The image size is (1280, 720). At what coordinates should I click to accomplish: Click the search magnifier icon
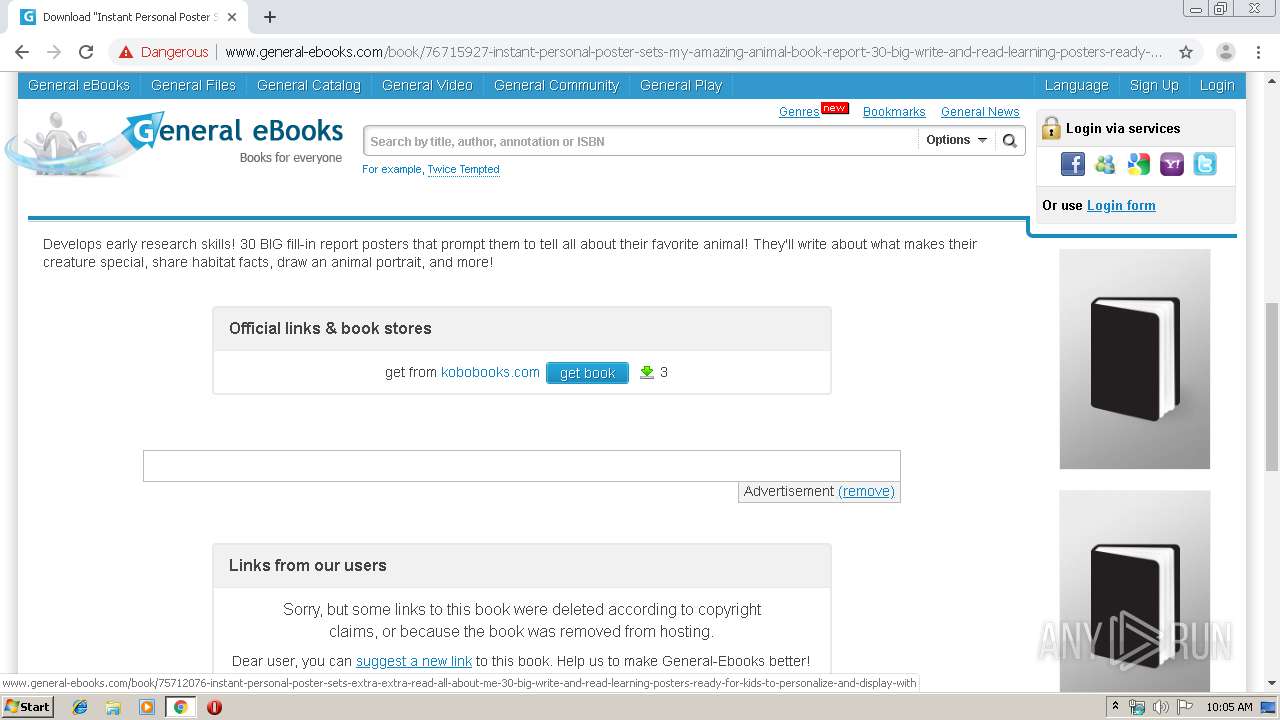pos(1010,141)
